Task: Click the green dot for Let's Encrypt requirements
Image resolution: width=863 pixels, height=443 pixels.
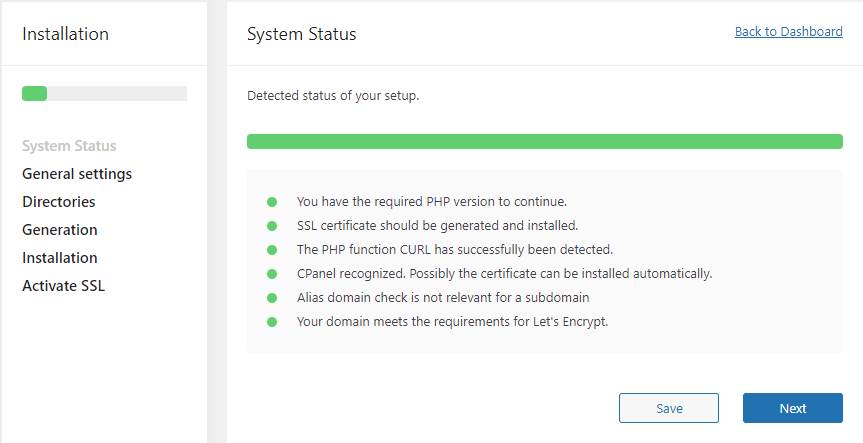Action: pos(272,322)
